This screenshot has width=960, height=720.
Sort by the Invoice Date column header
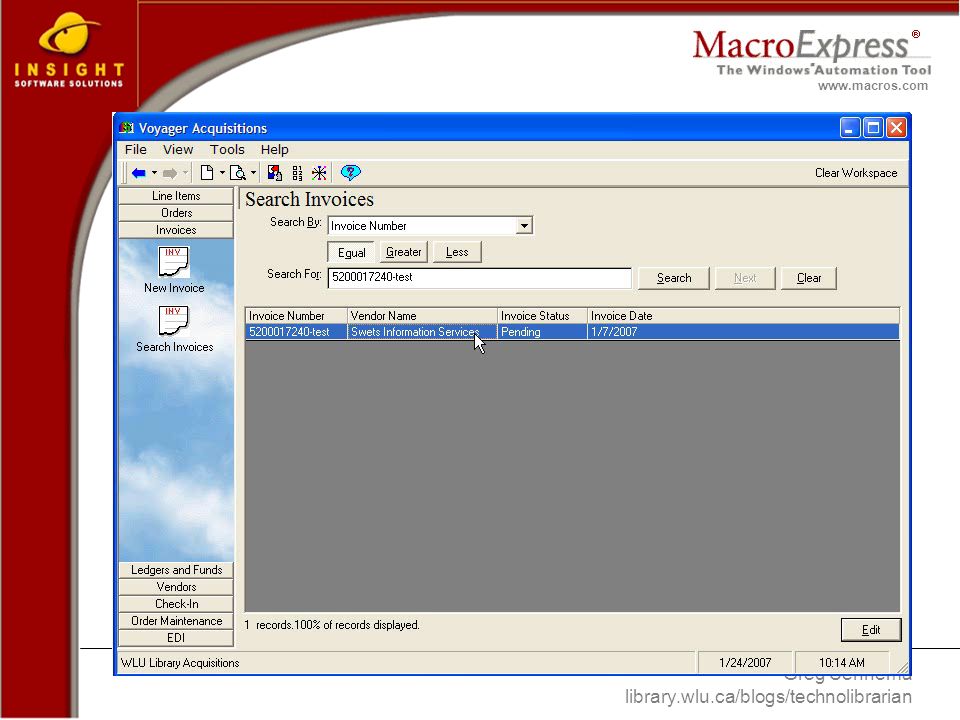(x=743, y=316)
